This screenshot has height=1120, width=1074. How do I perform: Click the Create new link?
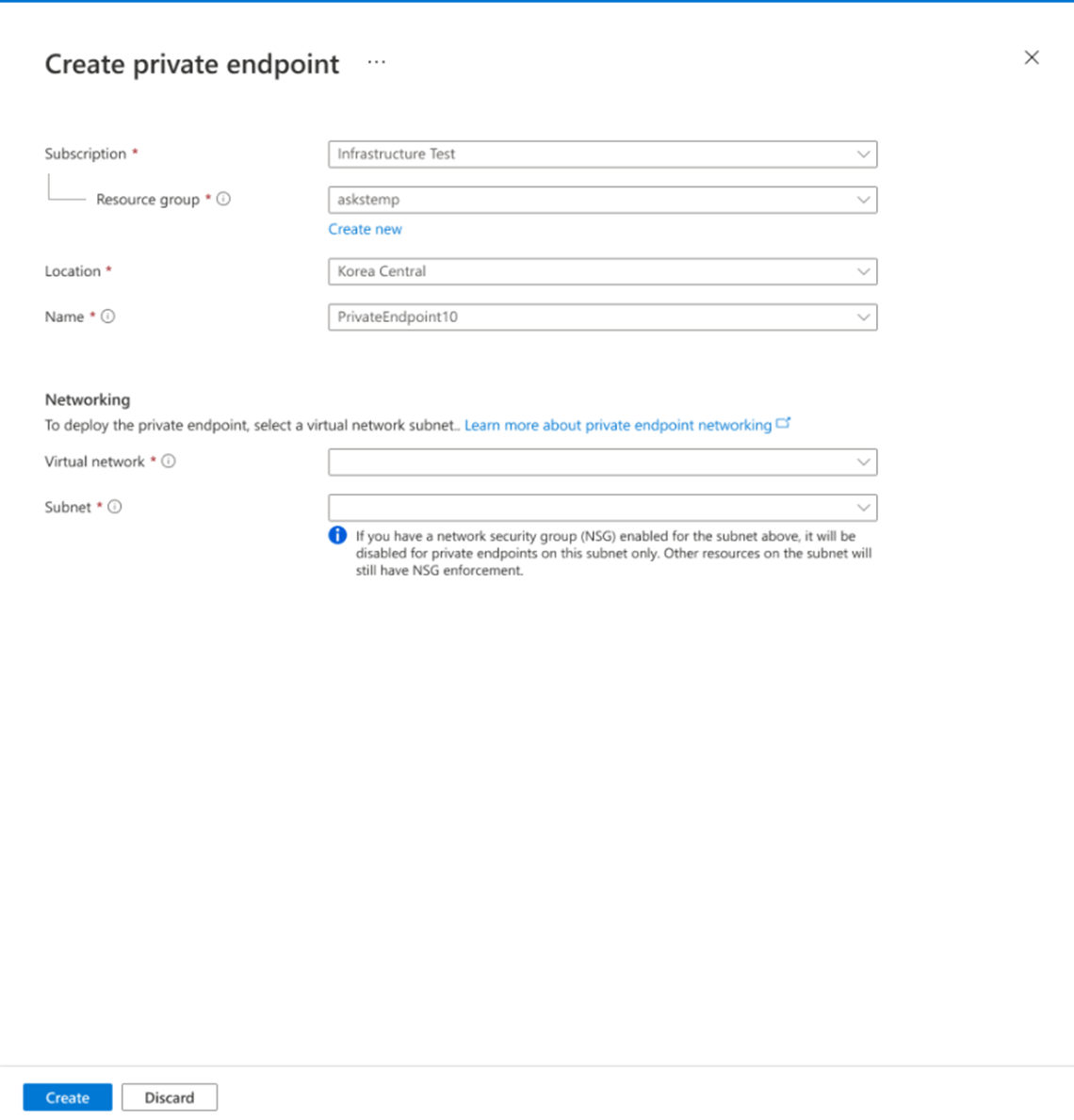366,229
